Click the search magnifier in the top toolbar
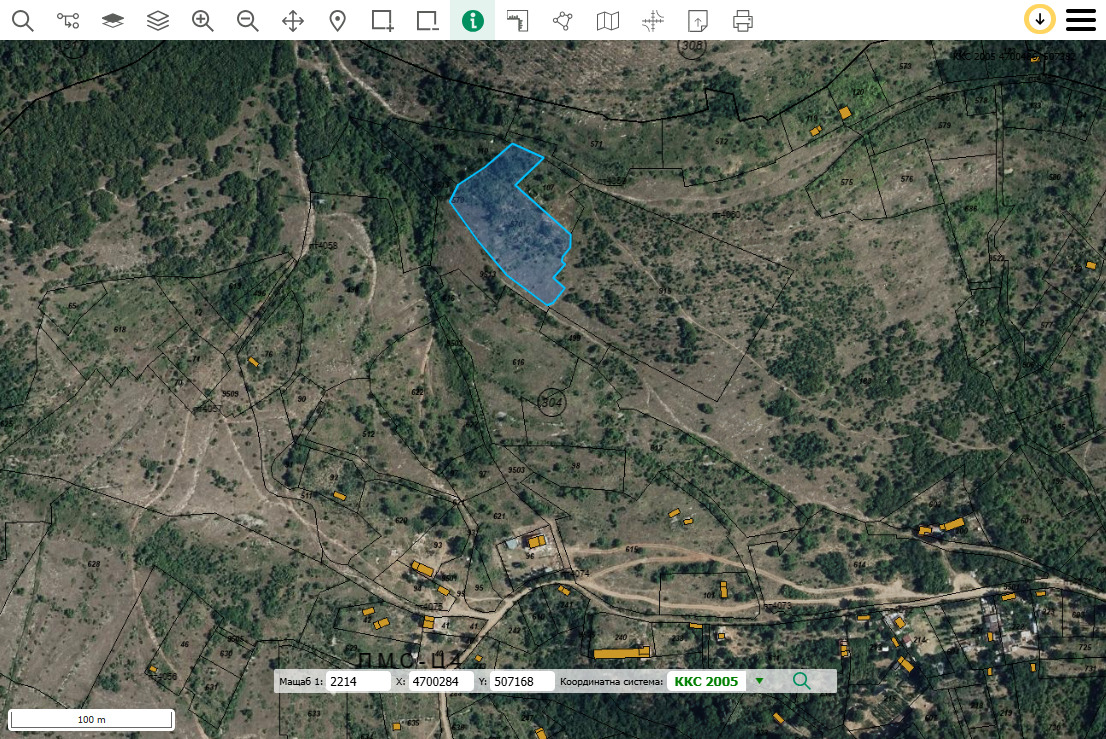The width and height of the screenshot is (1106, 739). click(23, 20)
